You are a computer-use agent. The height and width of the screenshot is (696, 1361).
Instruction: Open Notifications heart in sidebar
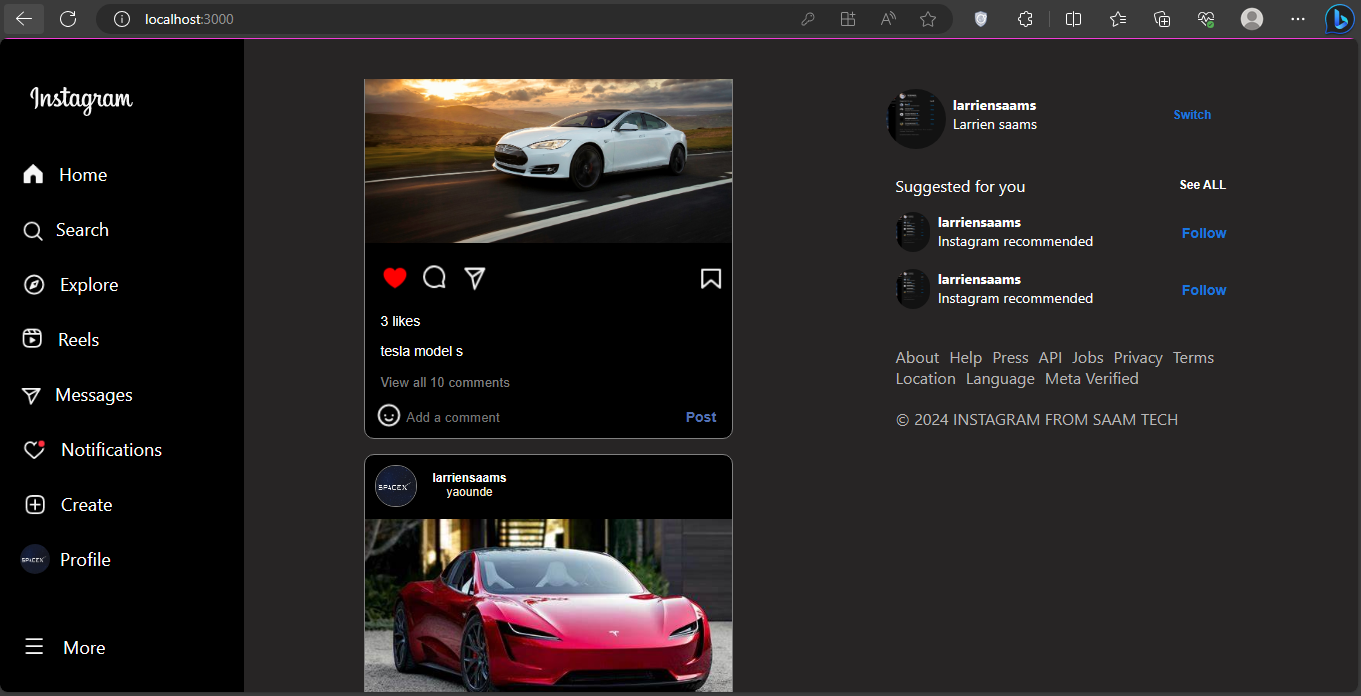tap(91, 450)
